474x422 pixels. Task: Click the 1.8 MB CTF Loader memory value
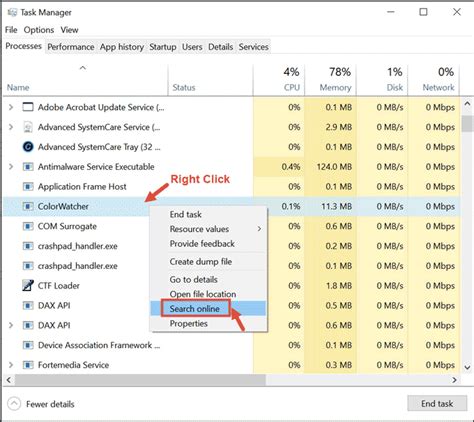point(339,286)
